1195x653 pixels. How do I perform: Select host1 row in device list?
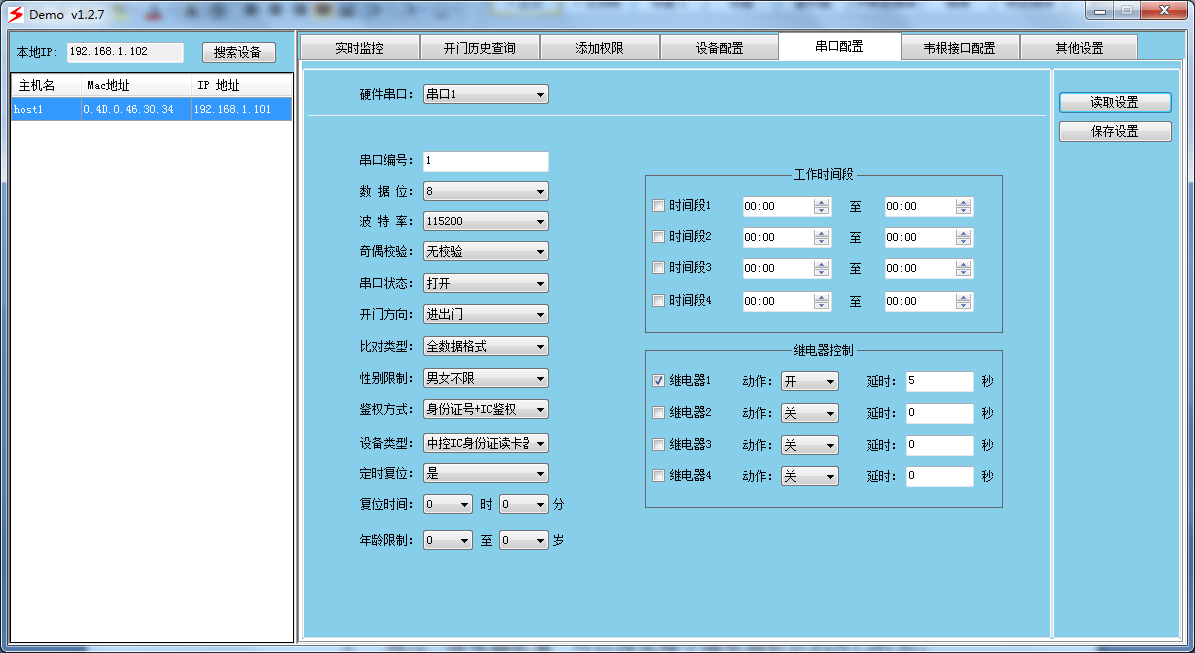(150, 110)
